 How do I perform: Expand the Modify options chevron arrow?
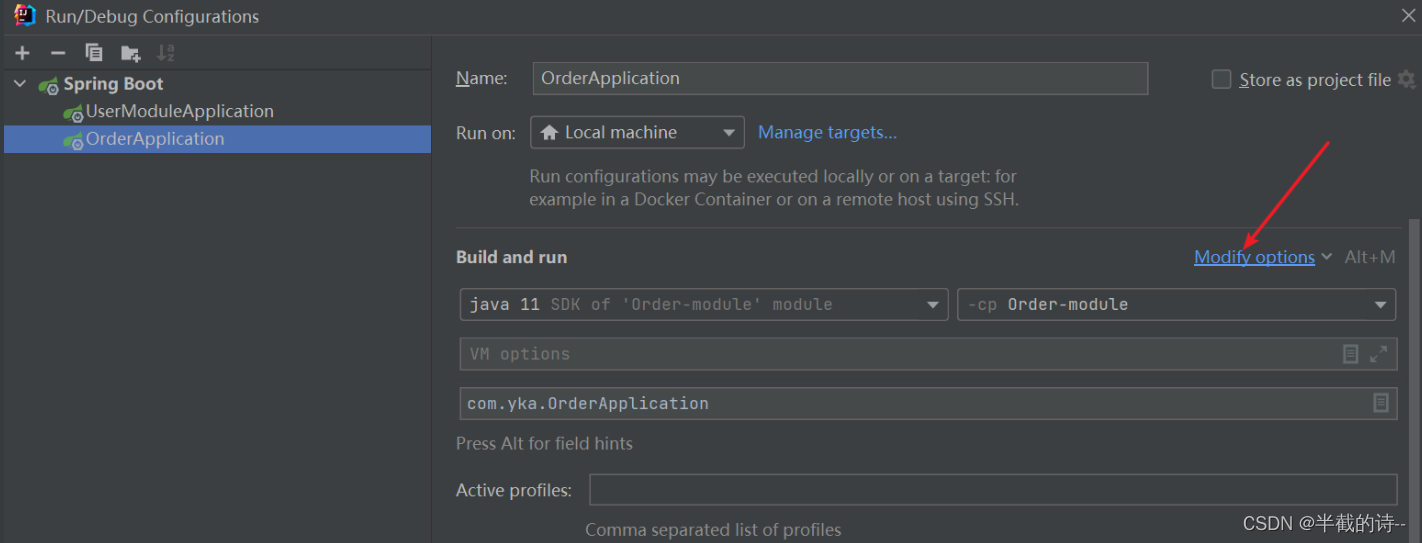(1326, 257)
